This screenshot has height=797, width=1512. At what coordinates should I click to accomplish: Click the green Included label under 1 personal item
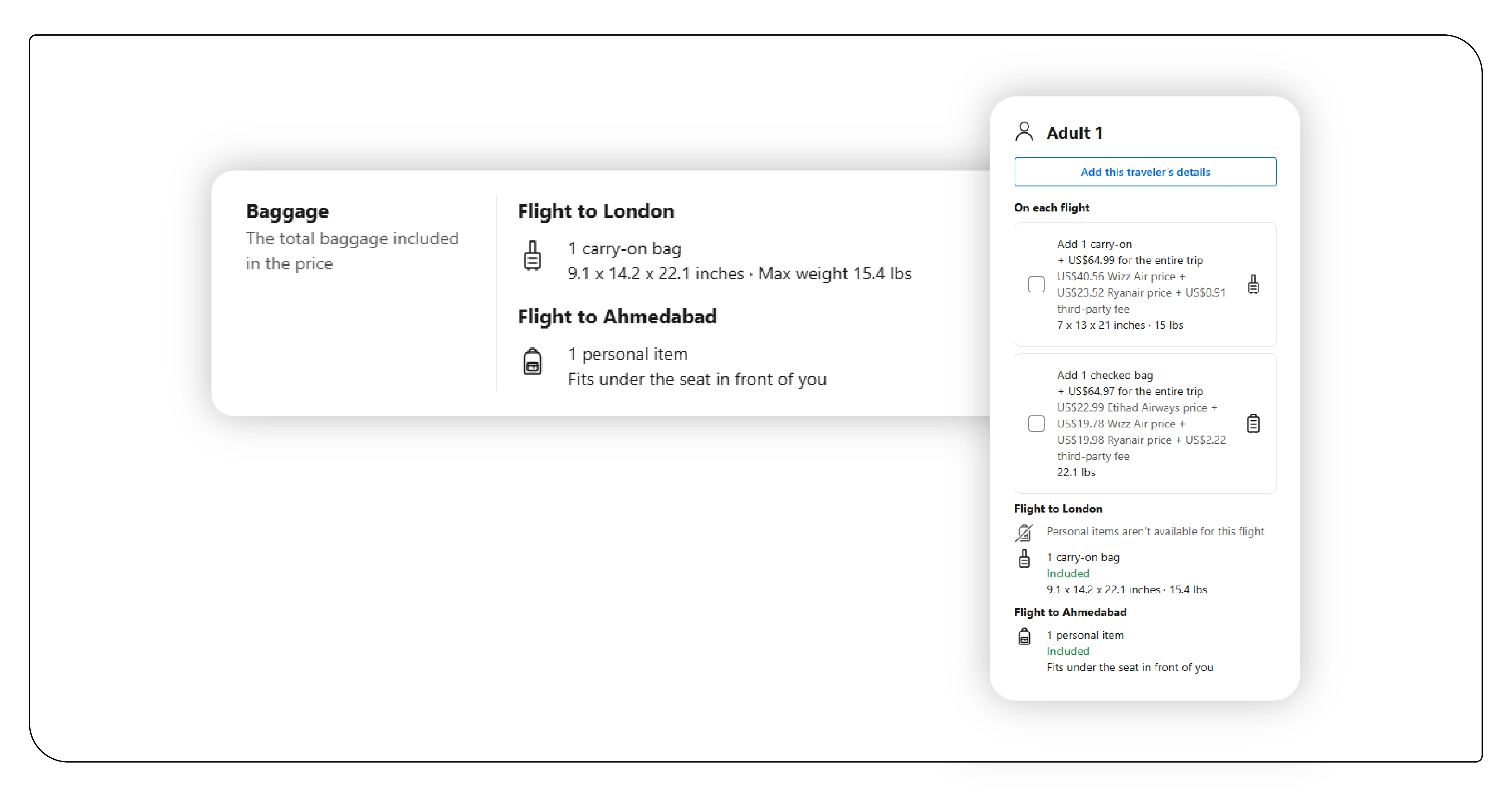point(1068,651)
